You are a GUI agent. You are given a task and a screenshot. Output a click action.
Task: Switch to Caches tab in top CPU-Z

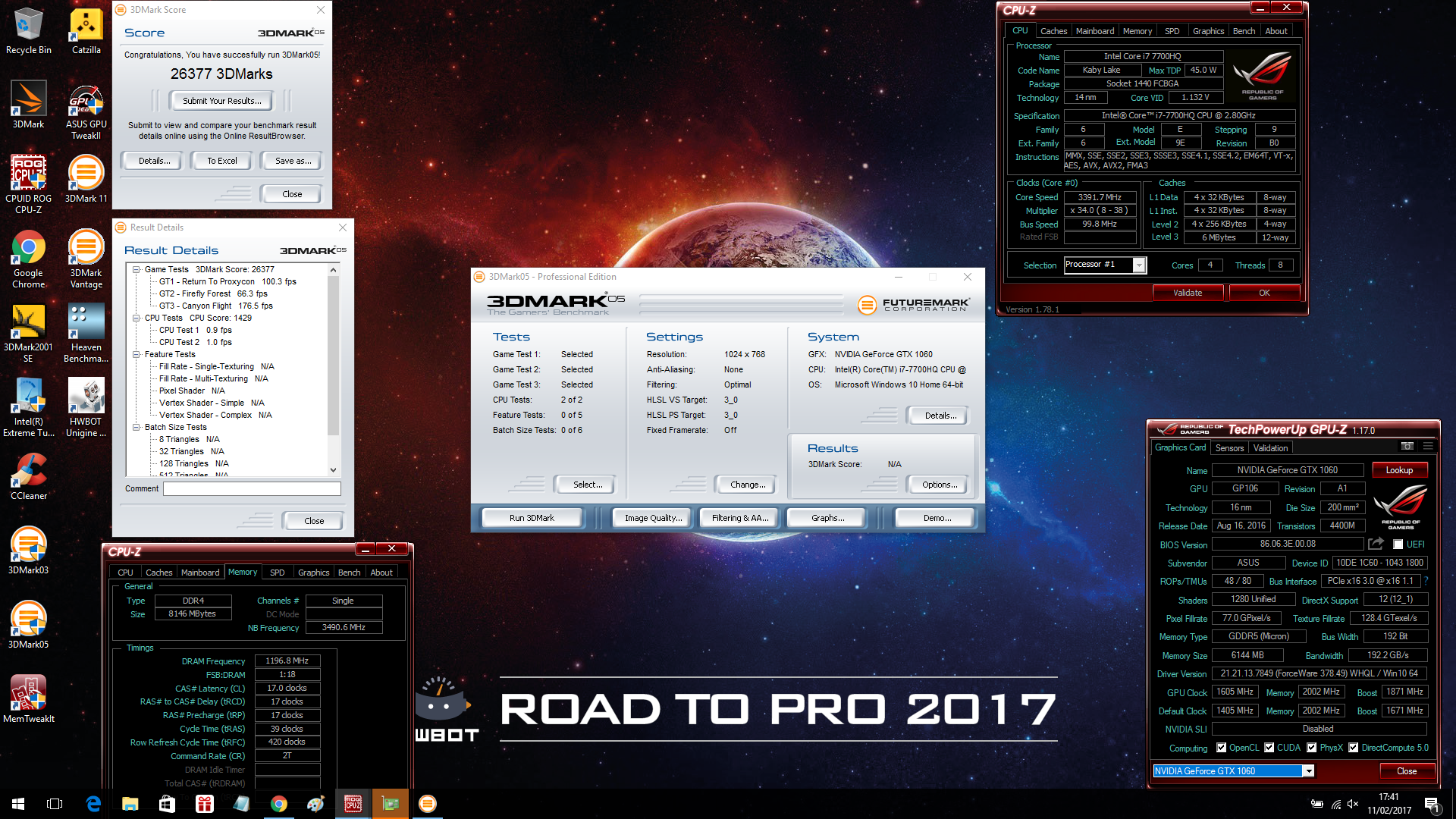(x=1053, y=31)
